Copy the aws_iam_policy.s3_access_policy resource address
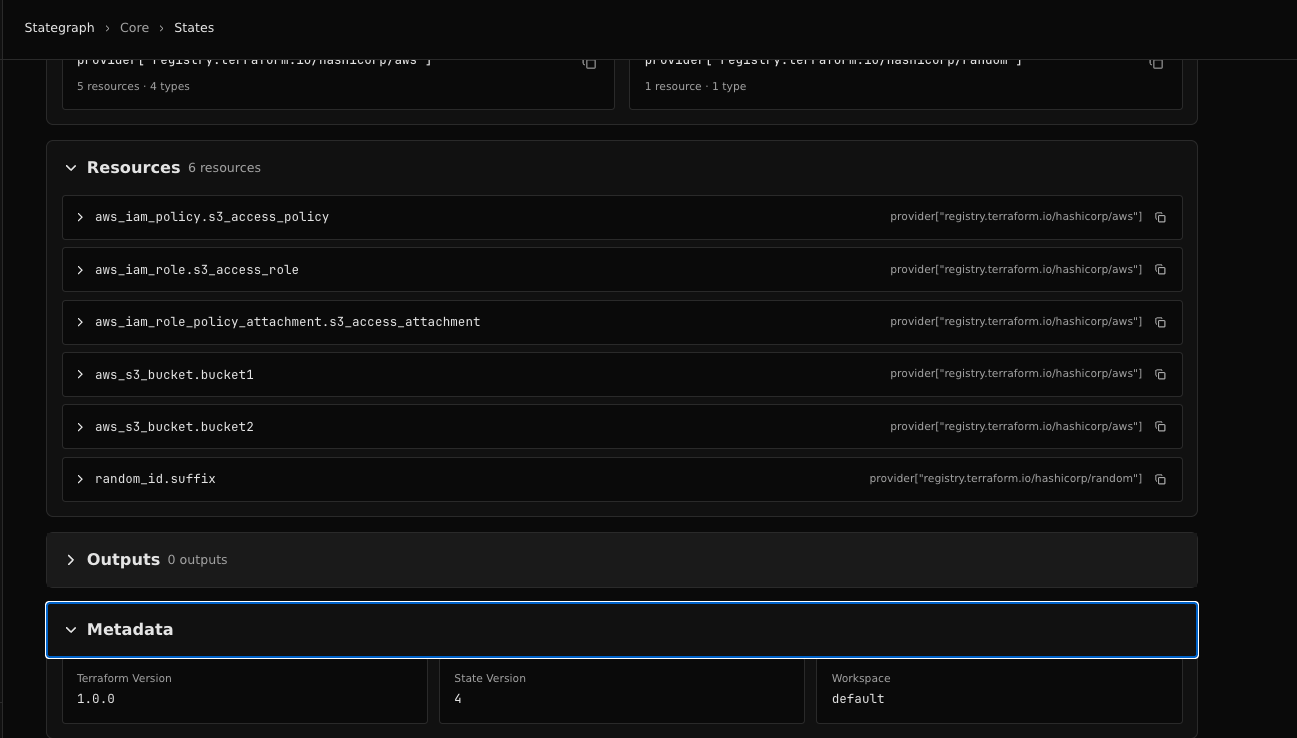 [x=1160, y=217]
